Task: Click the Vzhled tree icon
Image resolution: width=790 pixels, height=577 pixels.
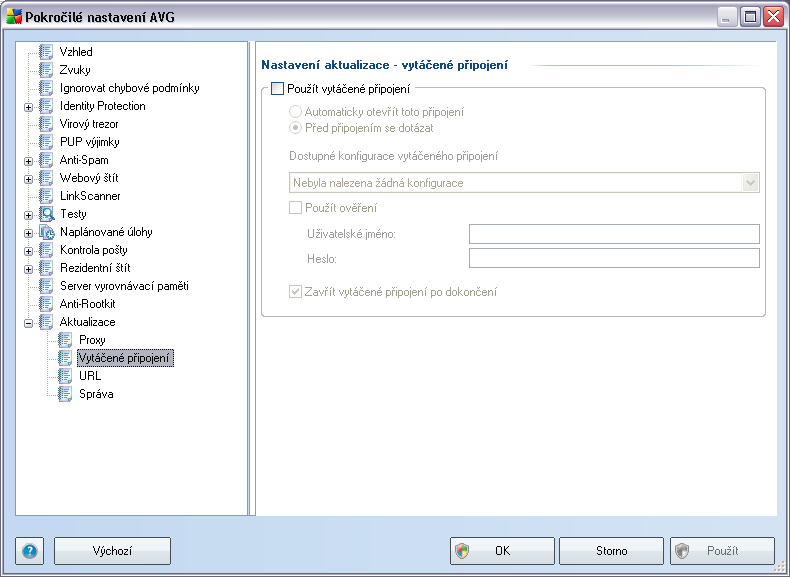Action: pos(46,52)
